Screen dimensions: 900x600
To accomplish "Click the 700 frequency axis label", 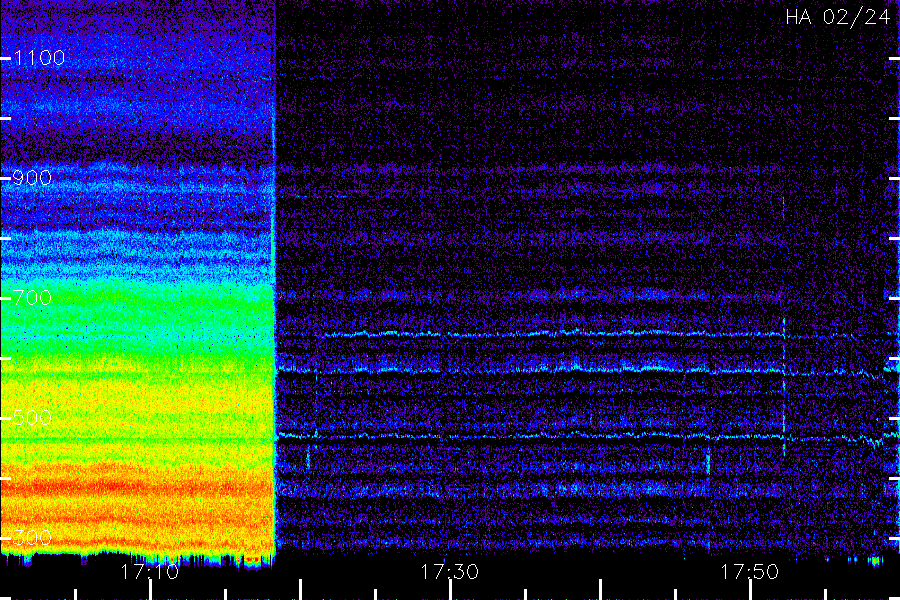I will click(32, 298).
